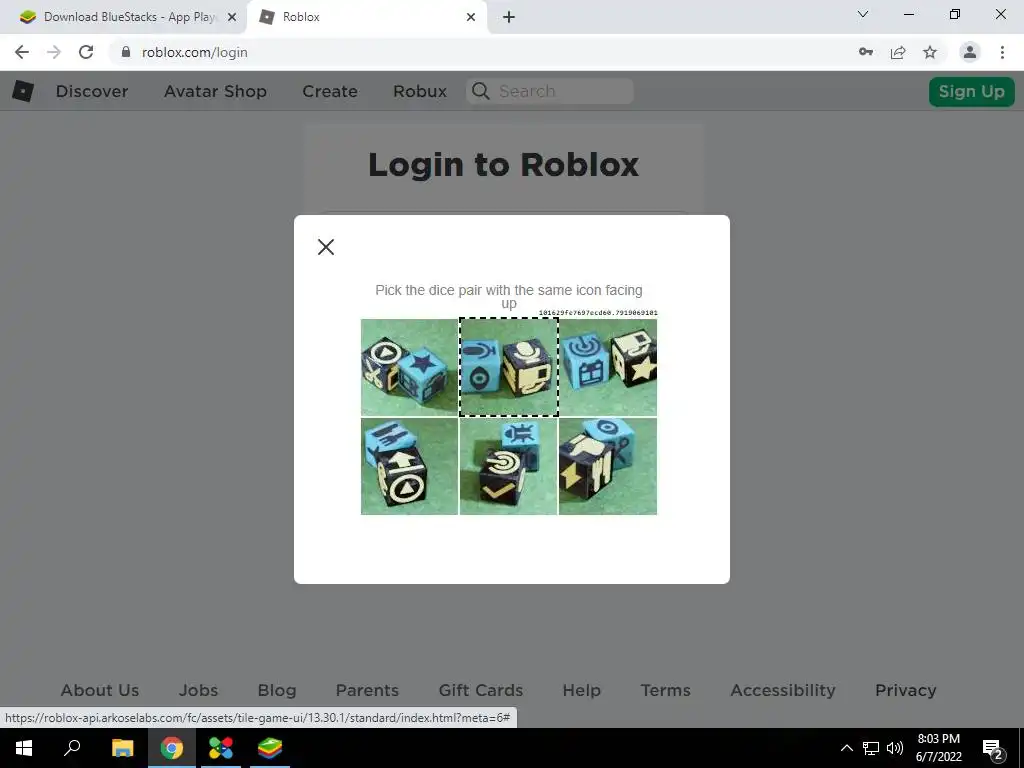
Task: Open the colorful pinwheel taskbar app
Action: click(x=221, y=748)
